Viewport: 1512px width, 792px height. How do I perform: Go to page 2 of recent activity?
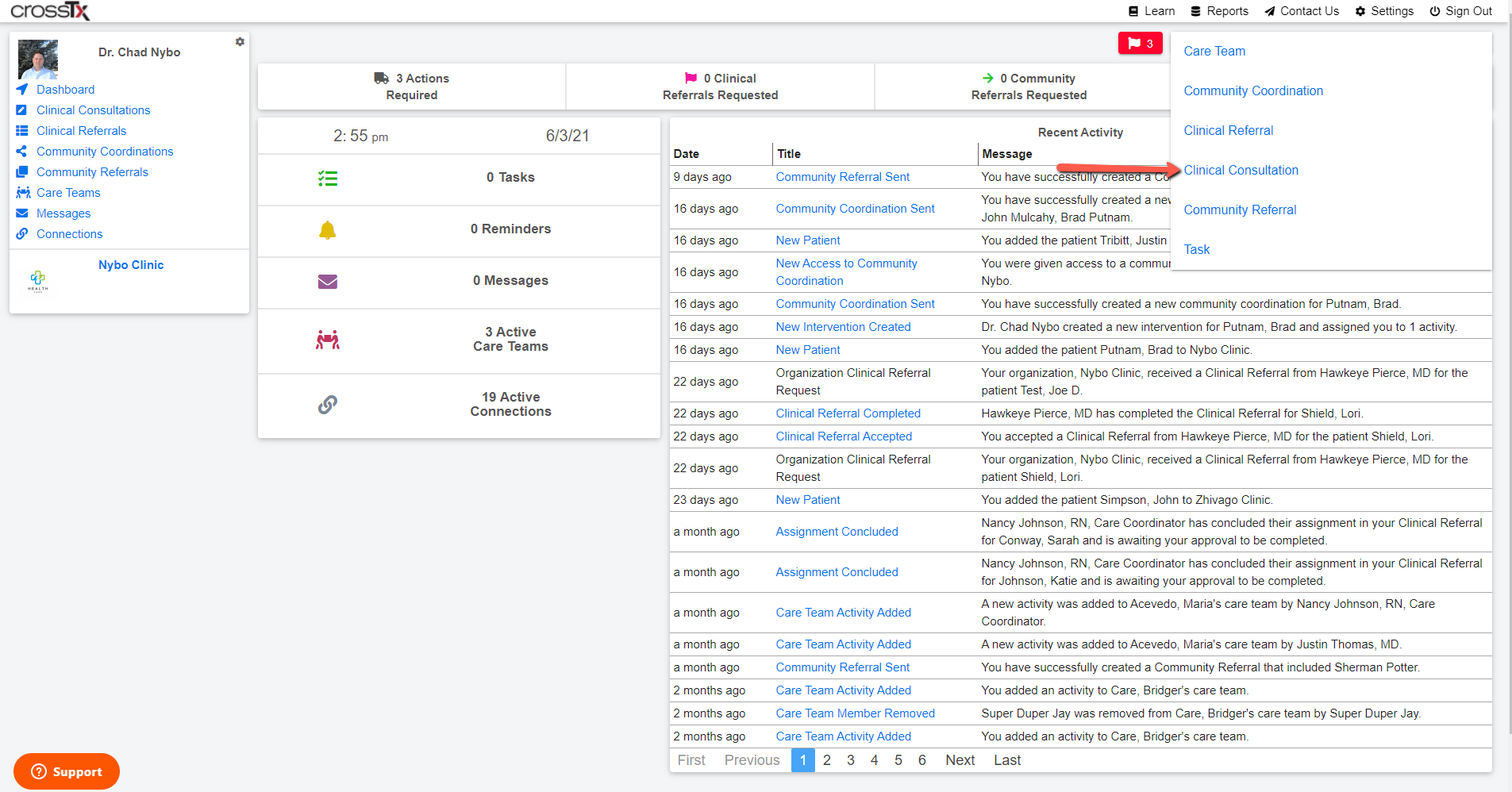[827, 760]
